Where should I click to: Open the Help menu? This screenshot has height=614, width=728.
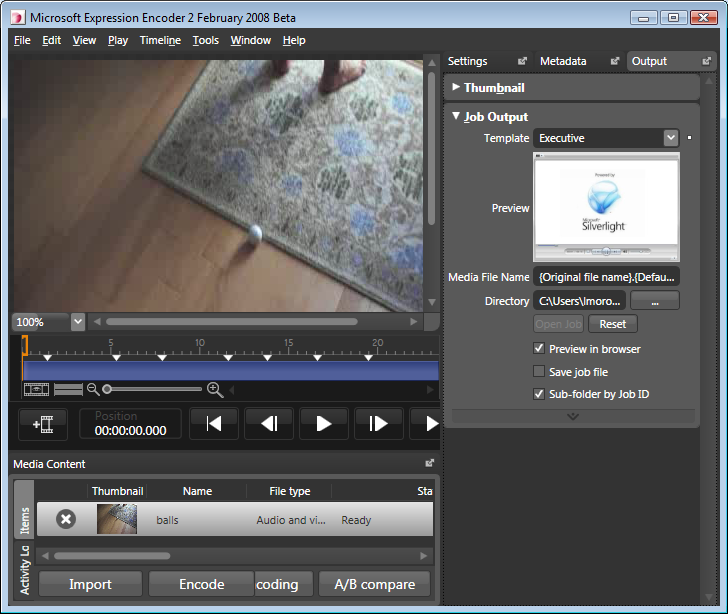pos(294,40)
